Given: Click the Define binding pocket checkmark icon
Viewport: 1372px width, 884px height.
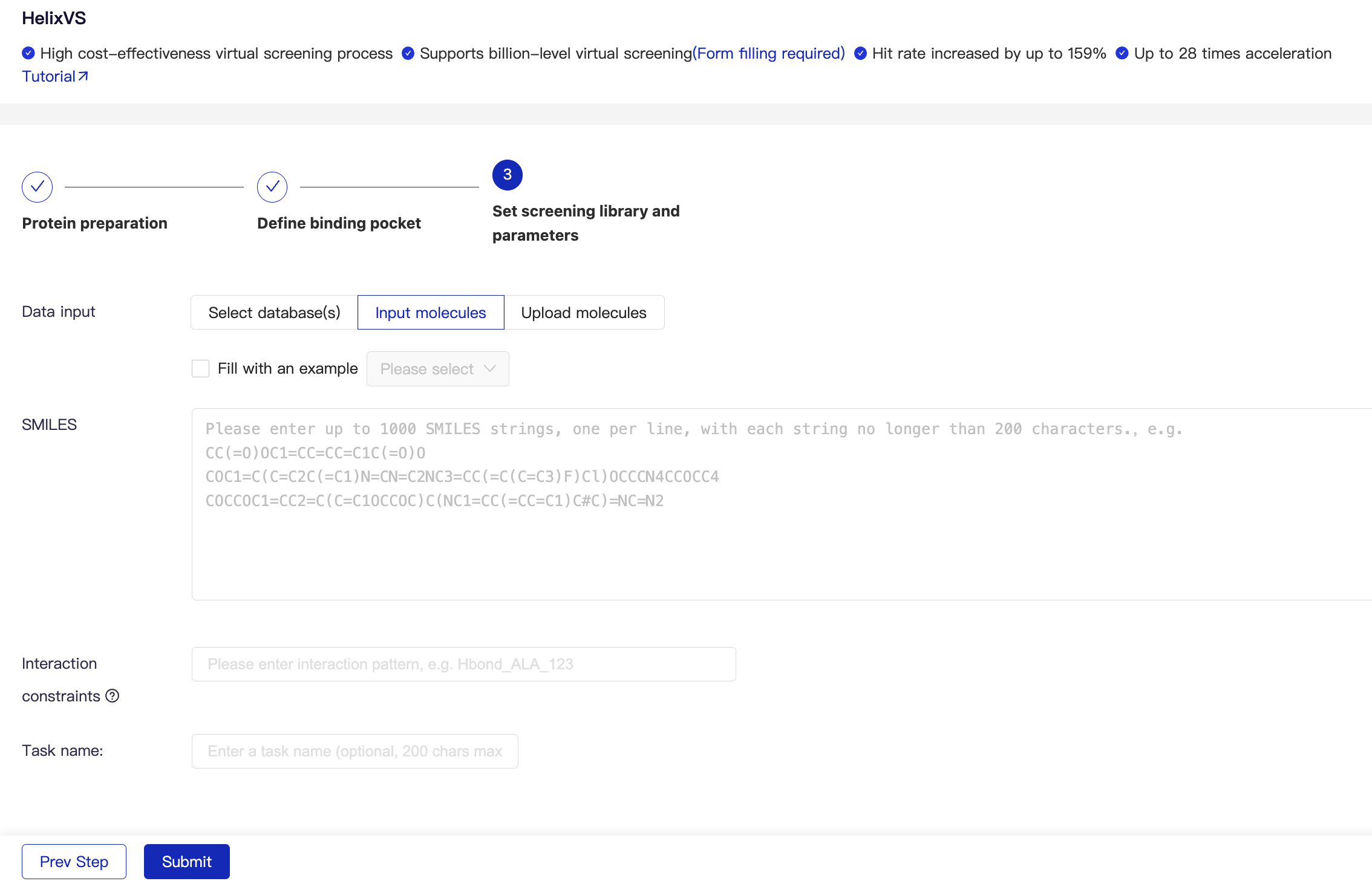Looking at the screenshot, I should pos(272,187).
